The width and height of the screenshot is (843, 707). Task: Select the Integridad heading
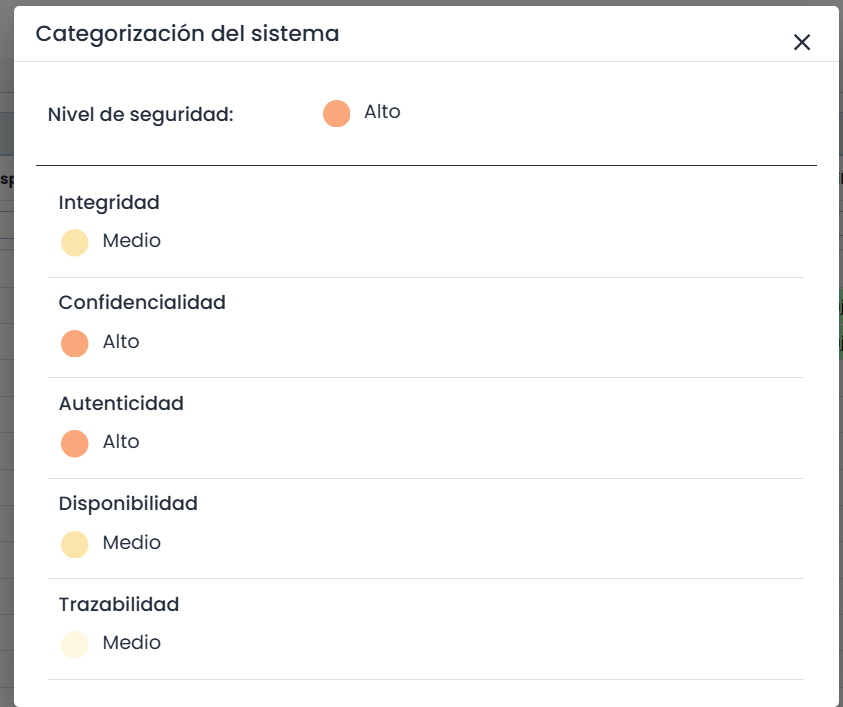(x=109, y=202)
